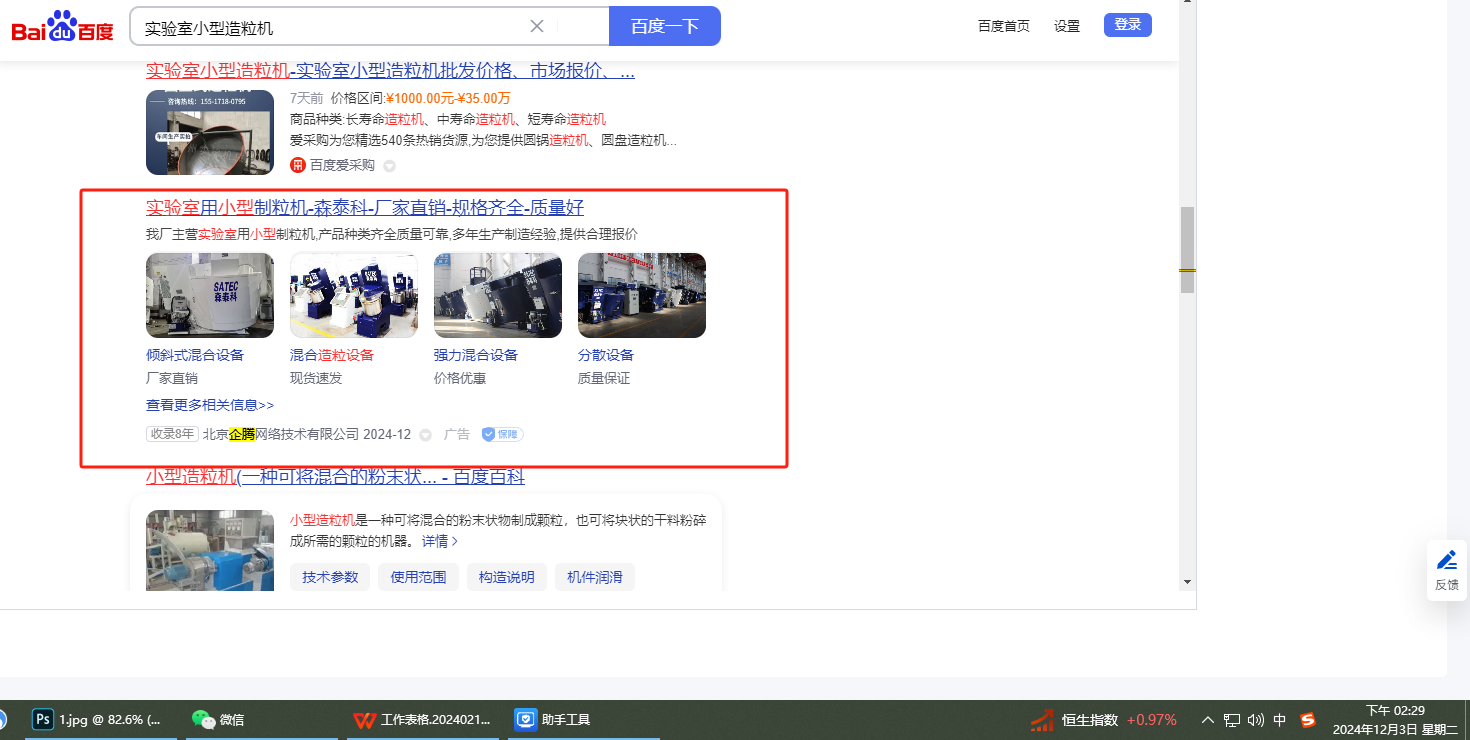Viewport: 1470px width, 740px height.
Task: Click the scrollbar down arrow of the page
Action: [x=1188, y=581]
